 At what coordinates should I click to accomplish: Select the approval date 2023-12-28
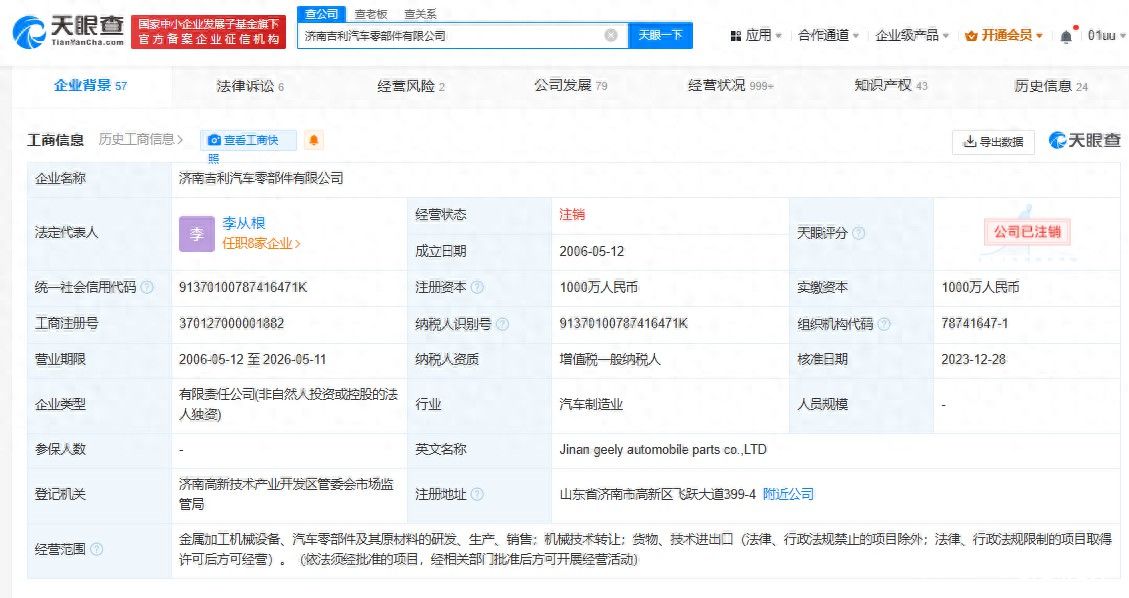tap(973, 359)
